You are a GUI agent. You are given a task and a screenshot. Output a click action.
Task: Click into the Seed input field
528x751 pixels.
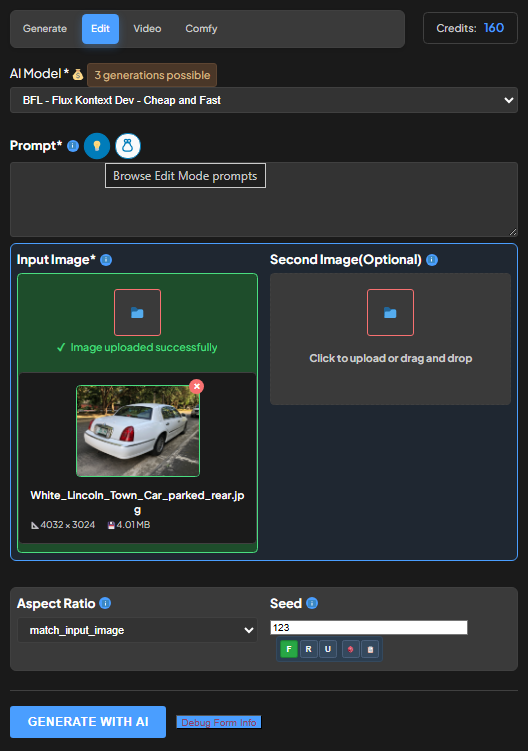pyautogui.click(x=369, y=627)
